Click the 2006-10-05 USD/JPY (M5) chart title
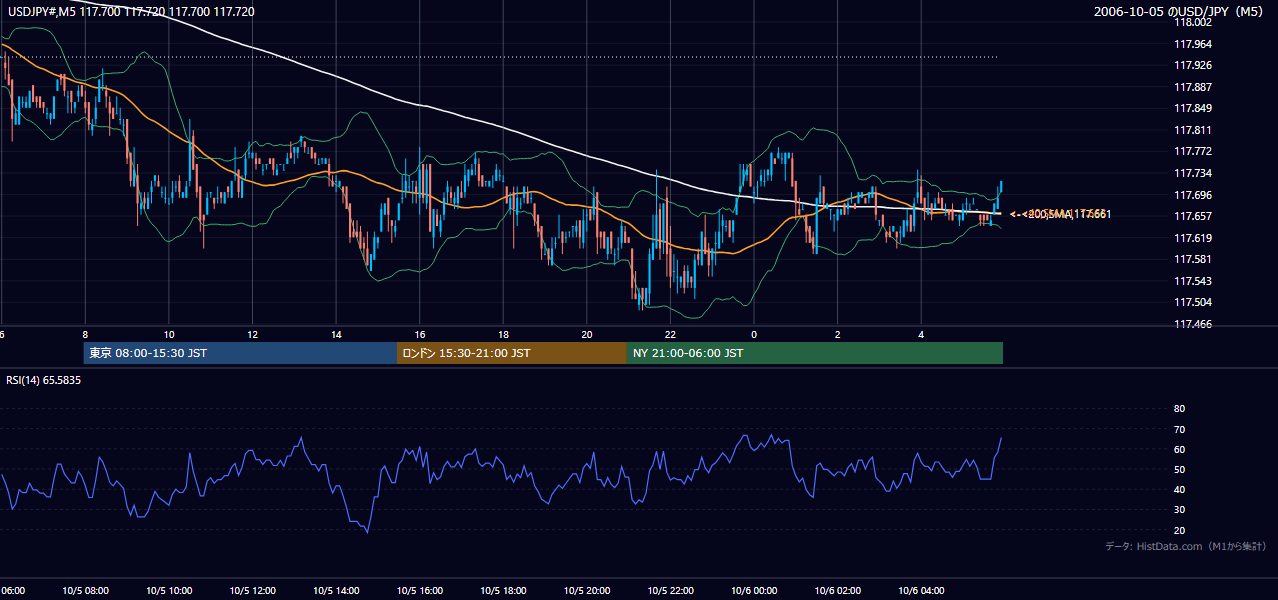This screenshot has height=600, width=1278. 1180,11
